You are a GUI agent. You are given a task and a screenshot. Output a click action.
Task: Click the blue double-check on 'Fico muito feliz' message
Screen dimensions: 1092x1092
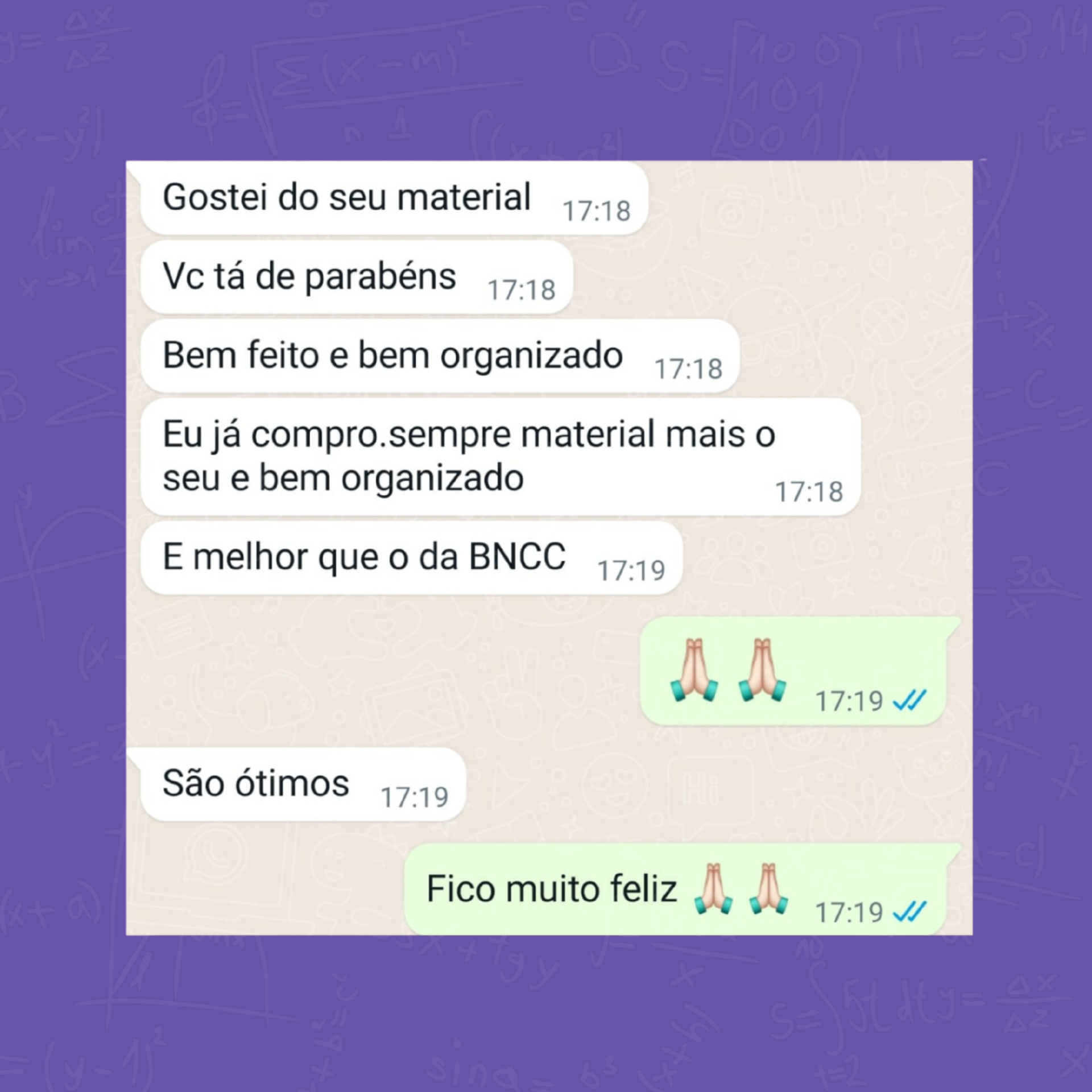909,912
